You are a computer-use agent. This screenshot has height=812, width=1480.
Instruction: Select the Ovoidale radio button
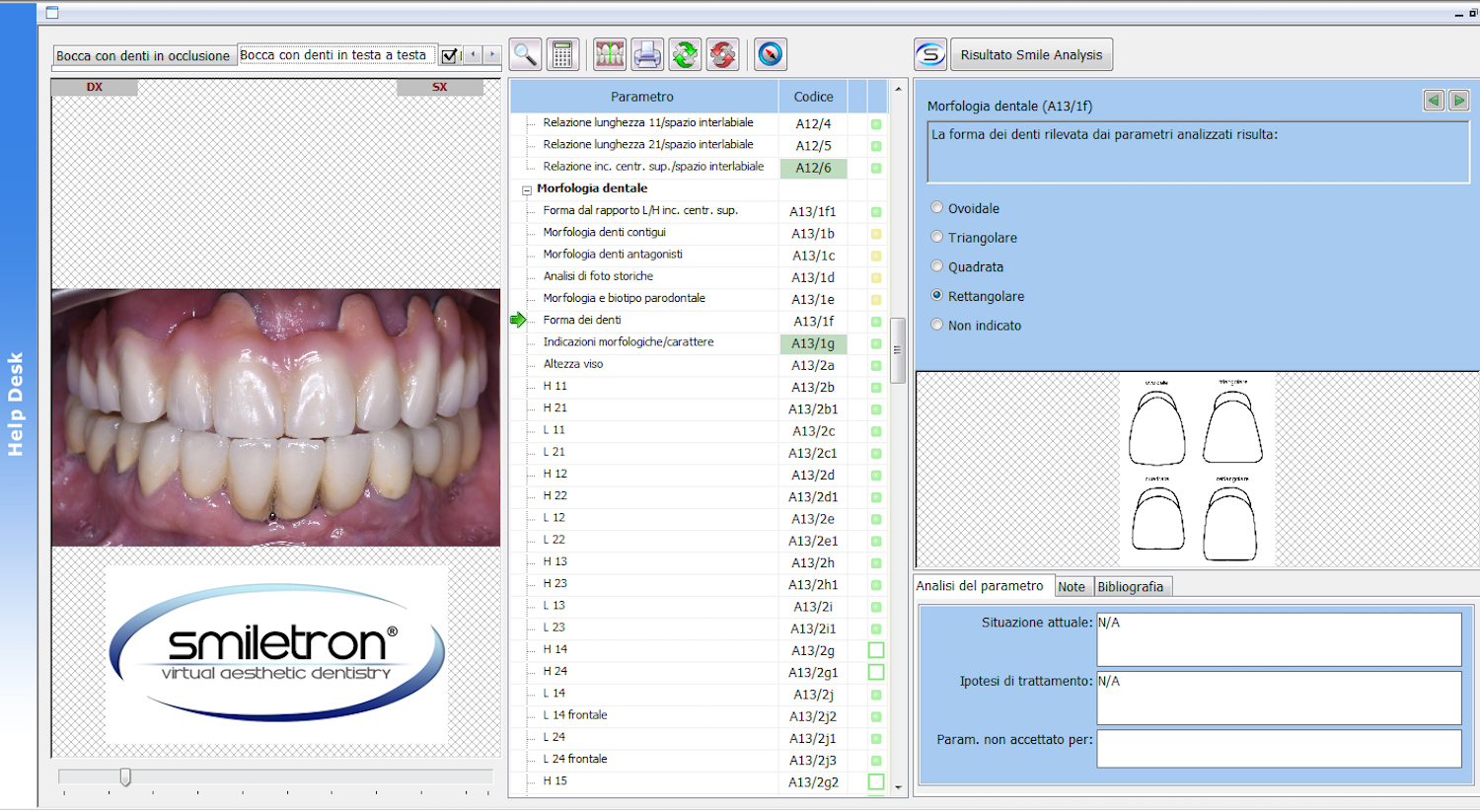(x=937, y=208)
